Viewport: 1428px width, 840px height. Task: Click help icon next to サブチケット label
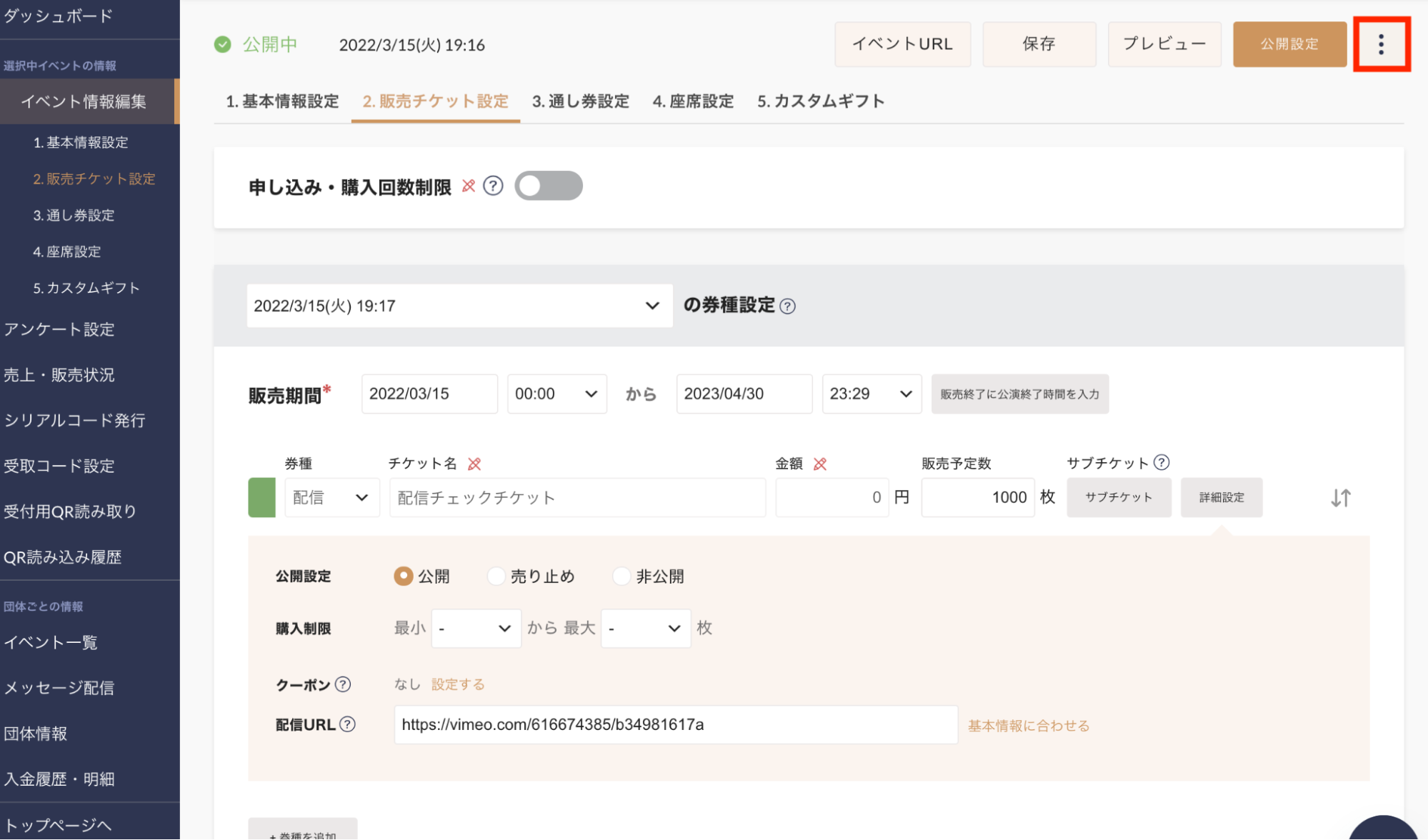tap(1162, 462)
